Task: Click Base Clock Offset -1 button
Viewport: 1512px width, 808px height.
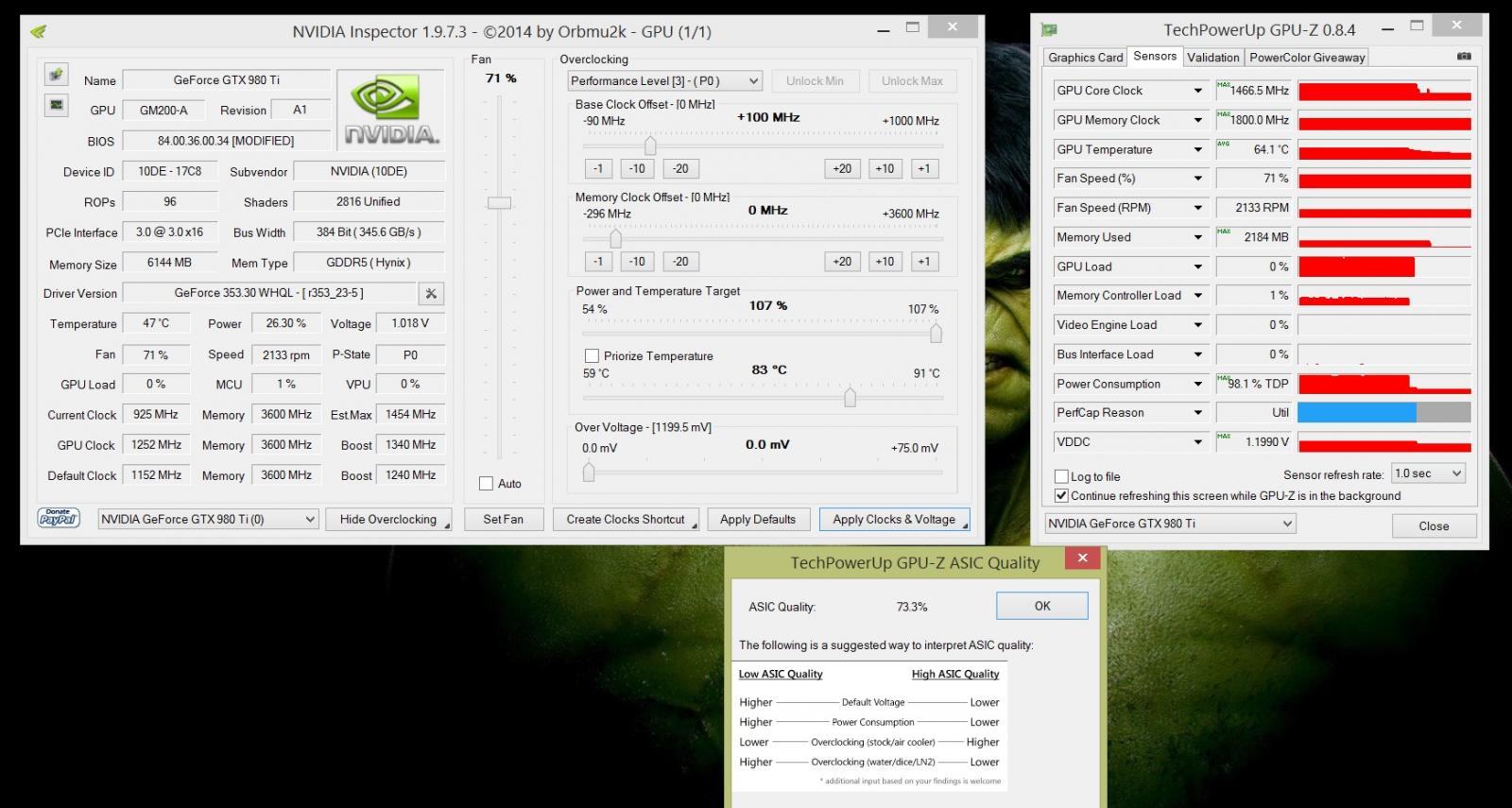Action: 598,168
